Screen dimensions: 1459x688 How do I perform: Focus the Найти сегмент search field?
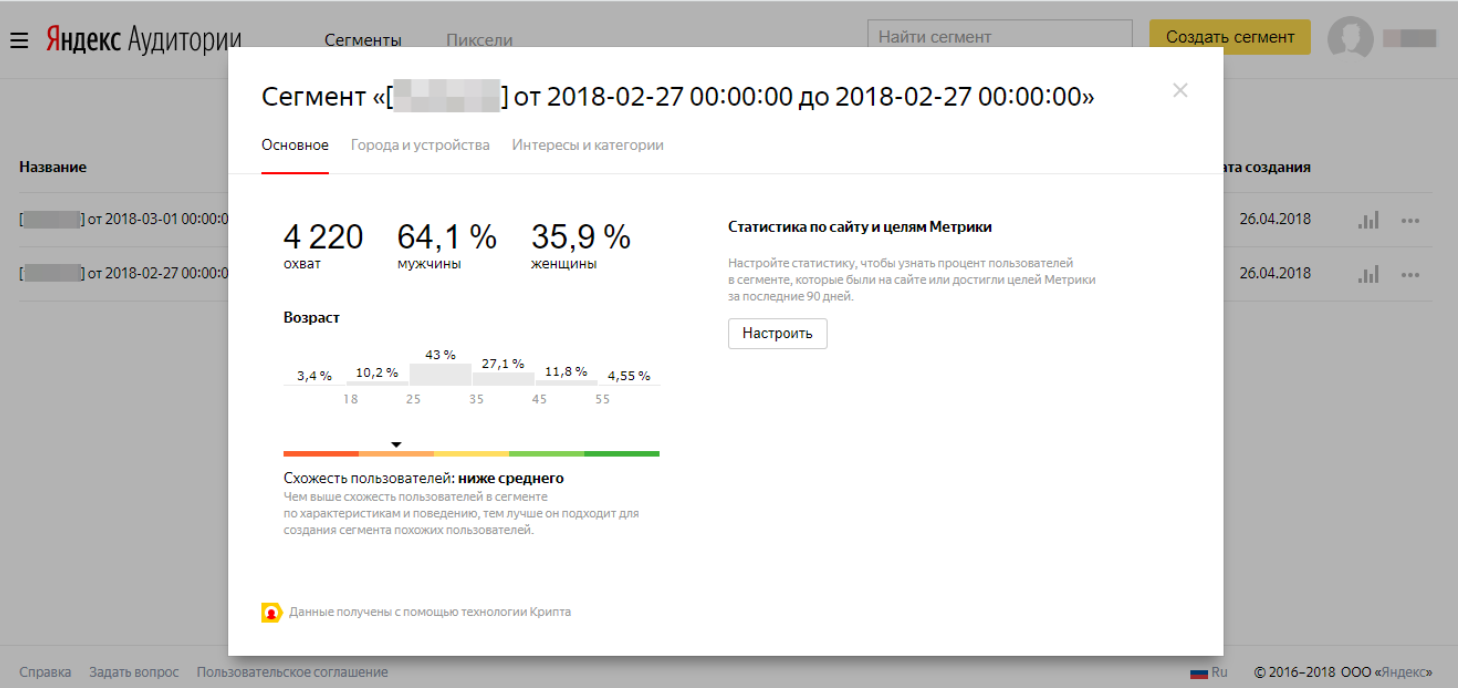tap(1000, 37)
